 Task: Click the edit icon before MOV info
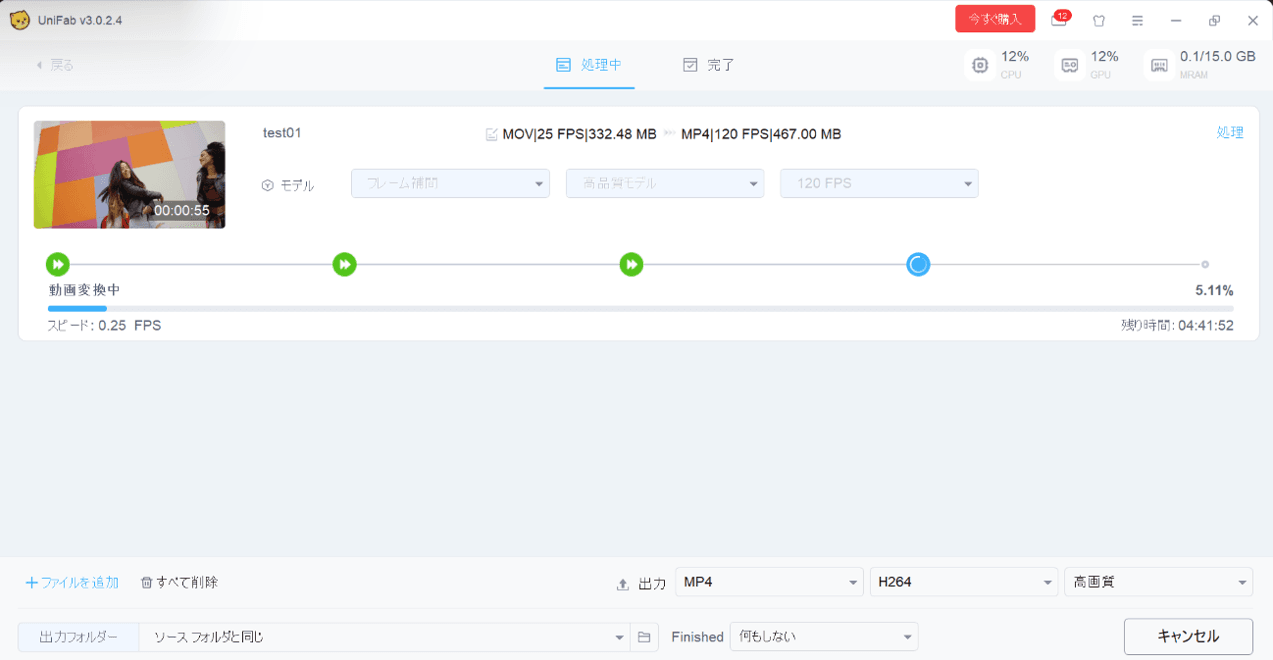point(491,134)
